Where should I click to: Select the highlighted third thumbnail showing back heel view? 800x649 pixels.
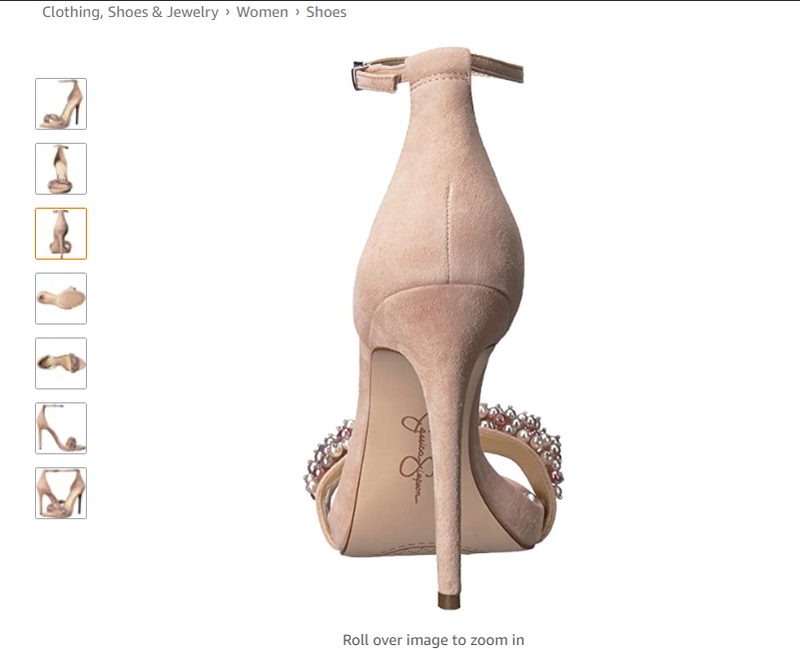coord(61,234)
